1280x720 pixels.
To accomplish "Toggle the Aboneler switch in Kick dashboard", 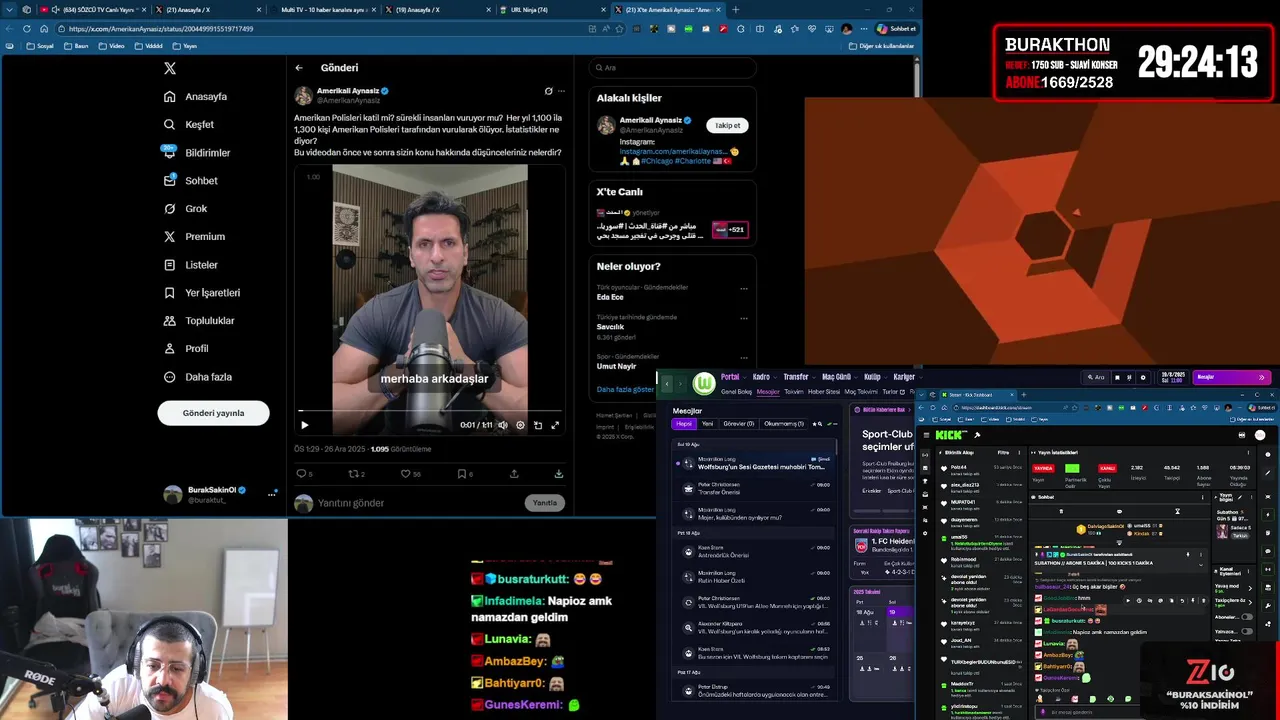I will click(1247, 617).
